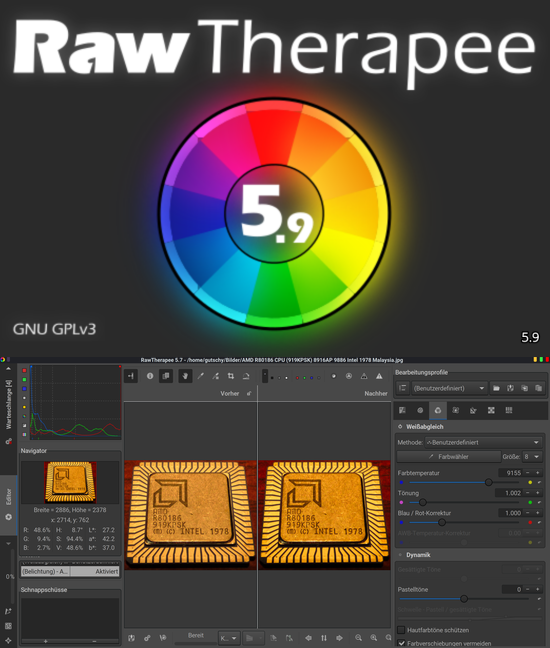The image size is (550, 648).
Task: Toggle luminance (white) histogram display
Action: pos(24,398)
